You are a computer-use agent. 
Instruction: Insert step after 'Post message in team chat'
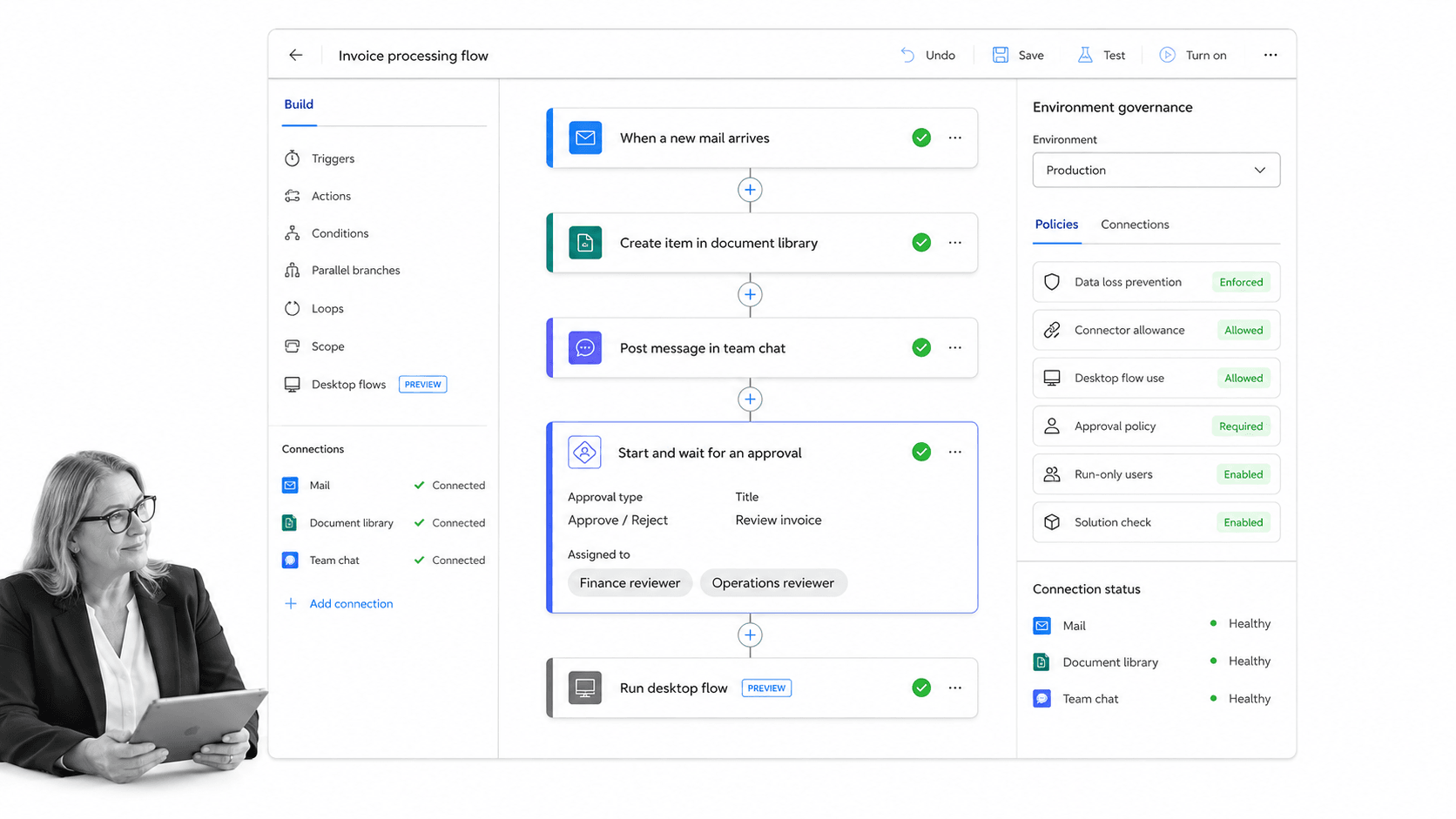[x=750, y=399]
